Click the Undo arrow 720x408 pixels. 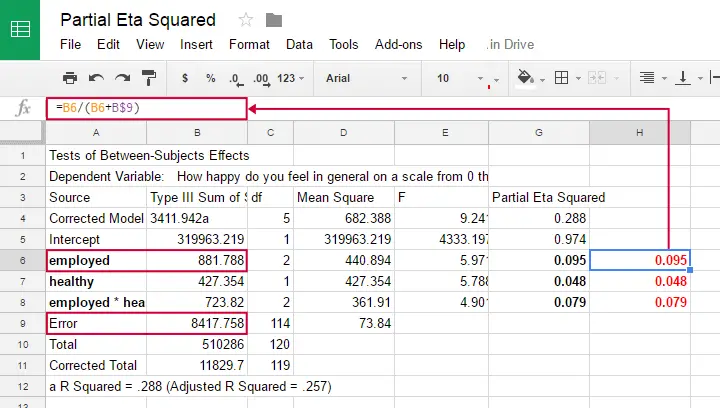click(96, 78)
